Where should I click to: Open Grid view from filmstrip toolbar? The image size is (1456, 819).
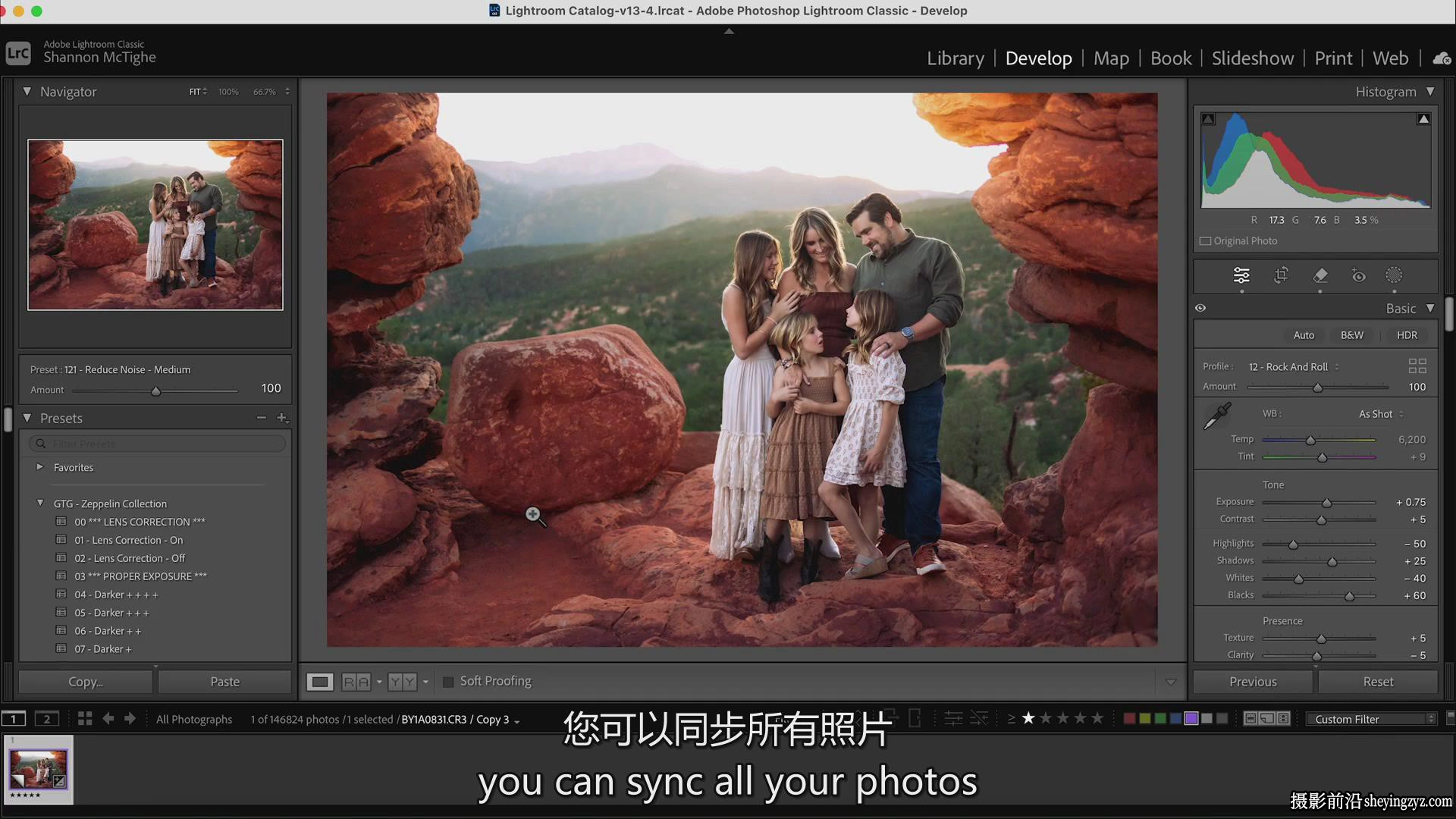tap(85, 719)
